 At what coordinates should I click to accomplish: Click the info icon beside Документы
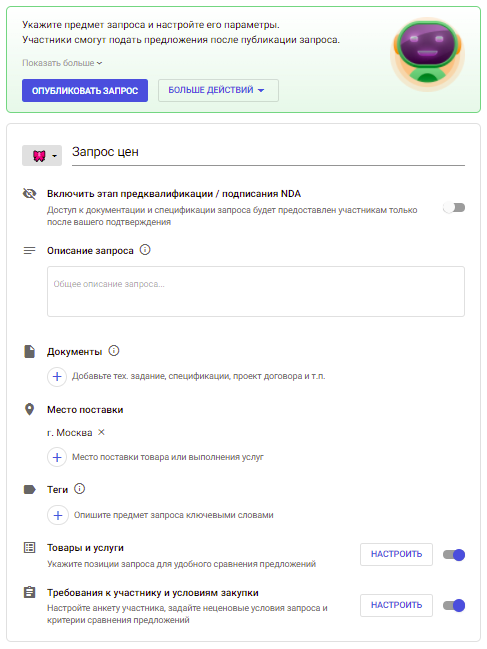113,351
